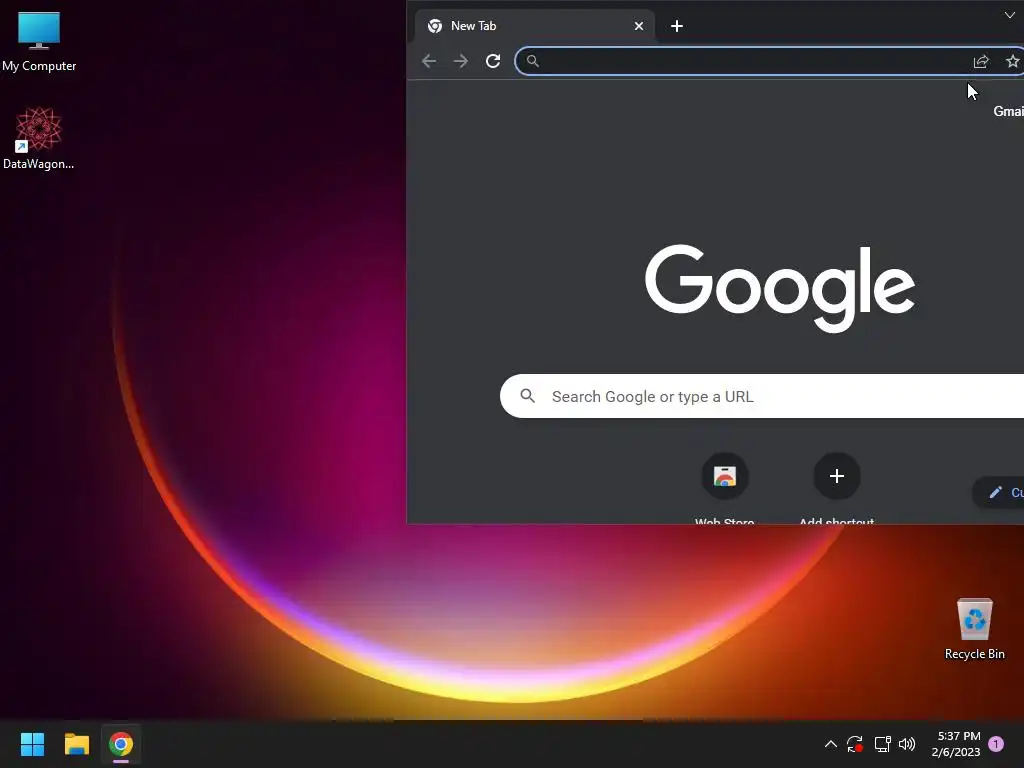Viewport: 1024px width, 768px height.
Task: Open network status in system tray
Action: [x=882, y=744]
